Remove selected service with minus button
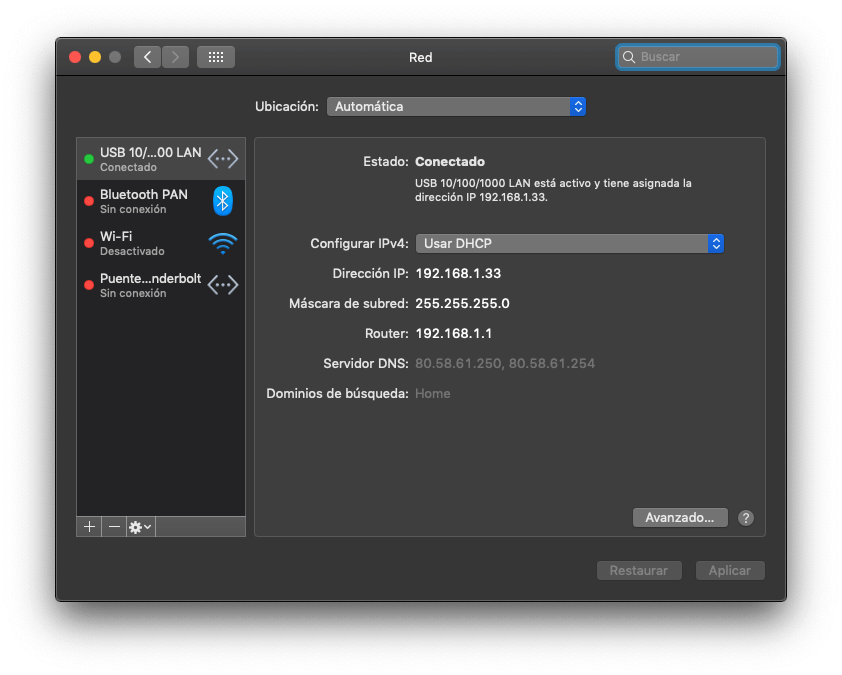 [114, 526]
